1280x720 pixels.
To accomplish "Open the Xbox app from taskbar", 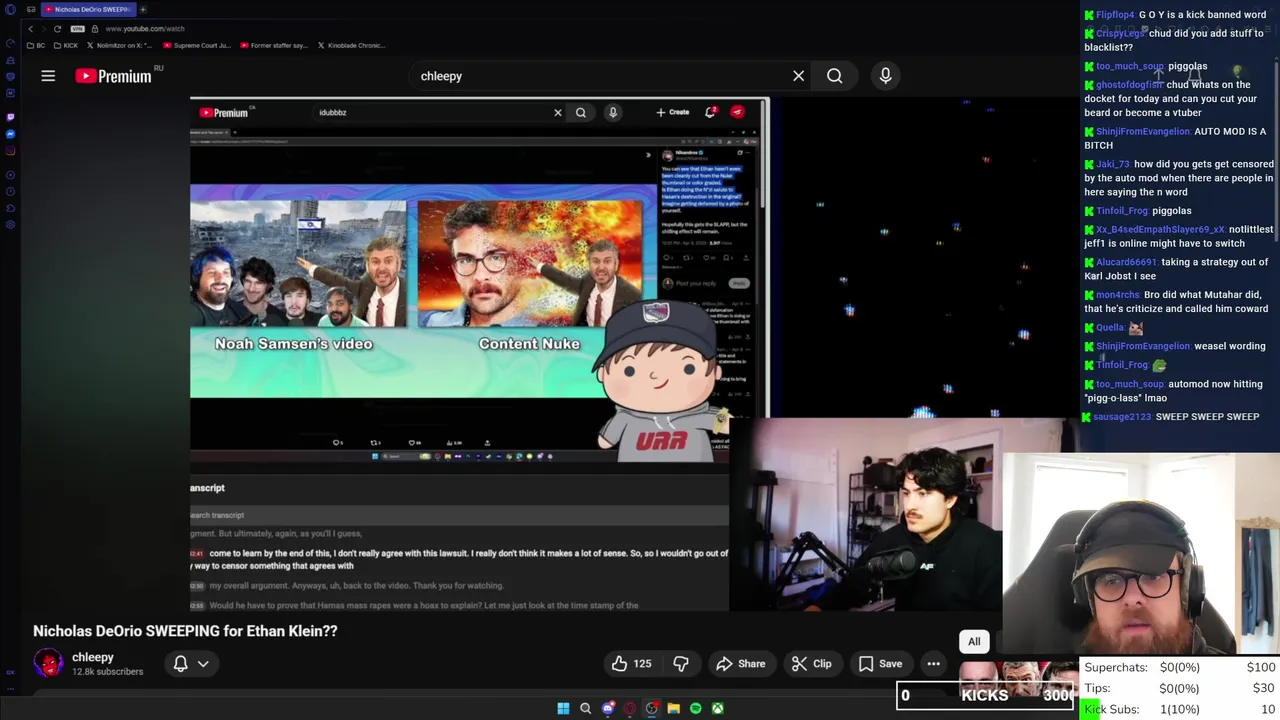I will coord(717,708).
